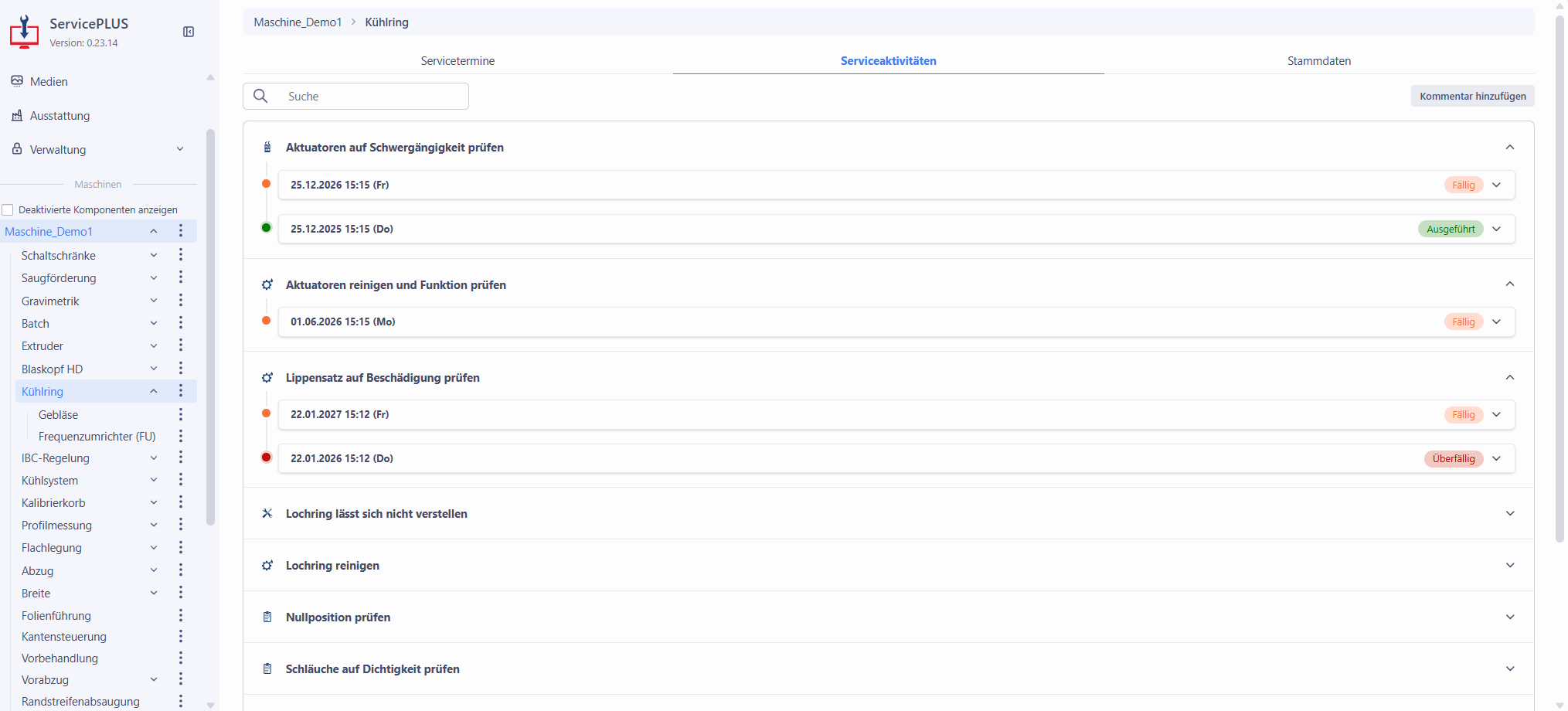Open three-dot menu for Maschine_Demo1

point(181,231)
